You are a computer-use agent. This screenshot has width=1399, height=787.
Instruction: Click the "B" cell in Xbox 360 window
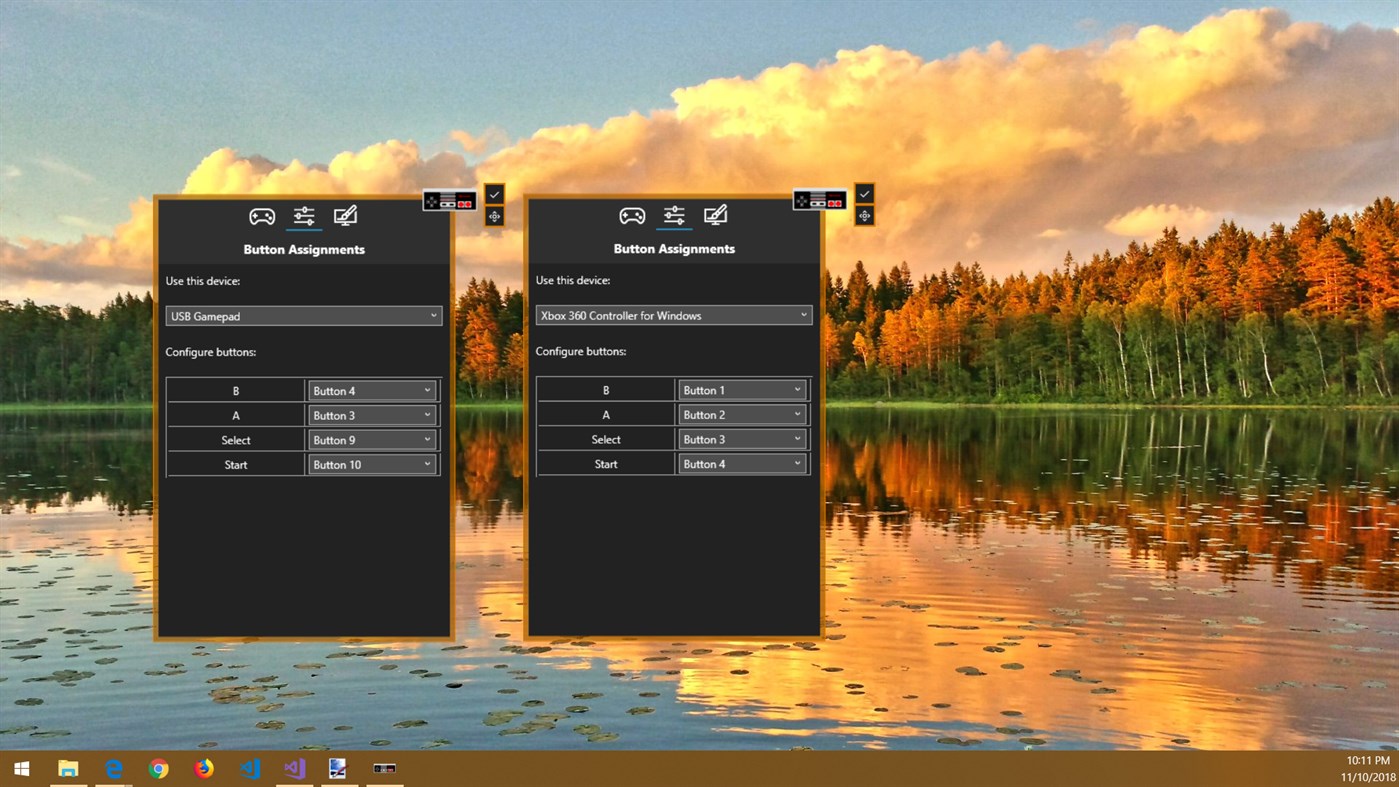pos(606,390)
